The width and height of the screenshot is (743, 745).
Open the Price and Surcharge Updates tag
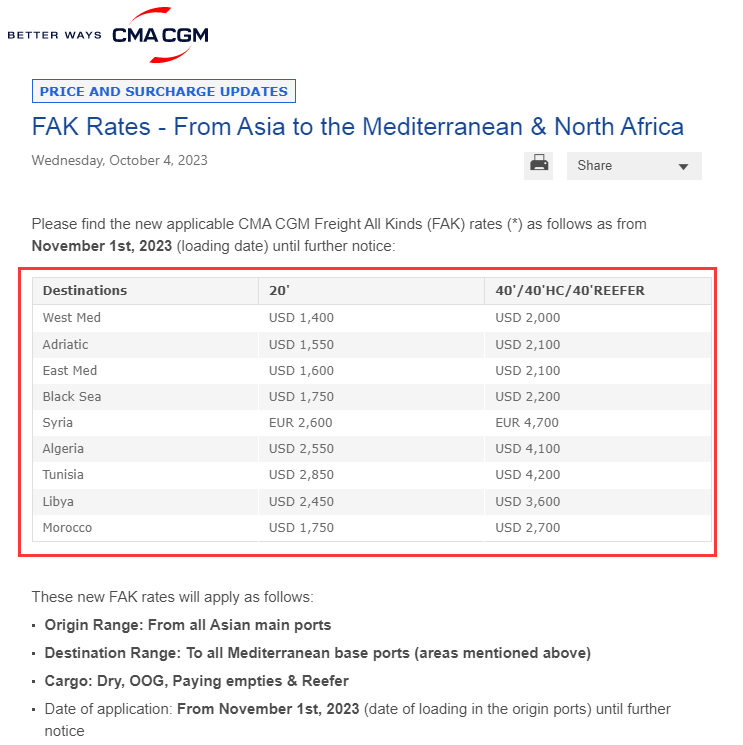coord(164,91)
